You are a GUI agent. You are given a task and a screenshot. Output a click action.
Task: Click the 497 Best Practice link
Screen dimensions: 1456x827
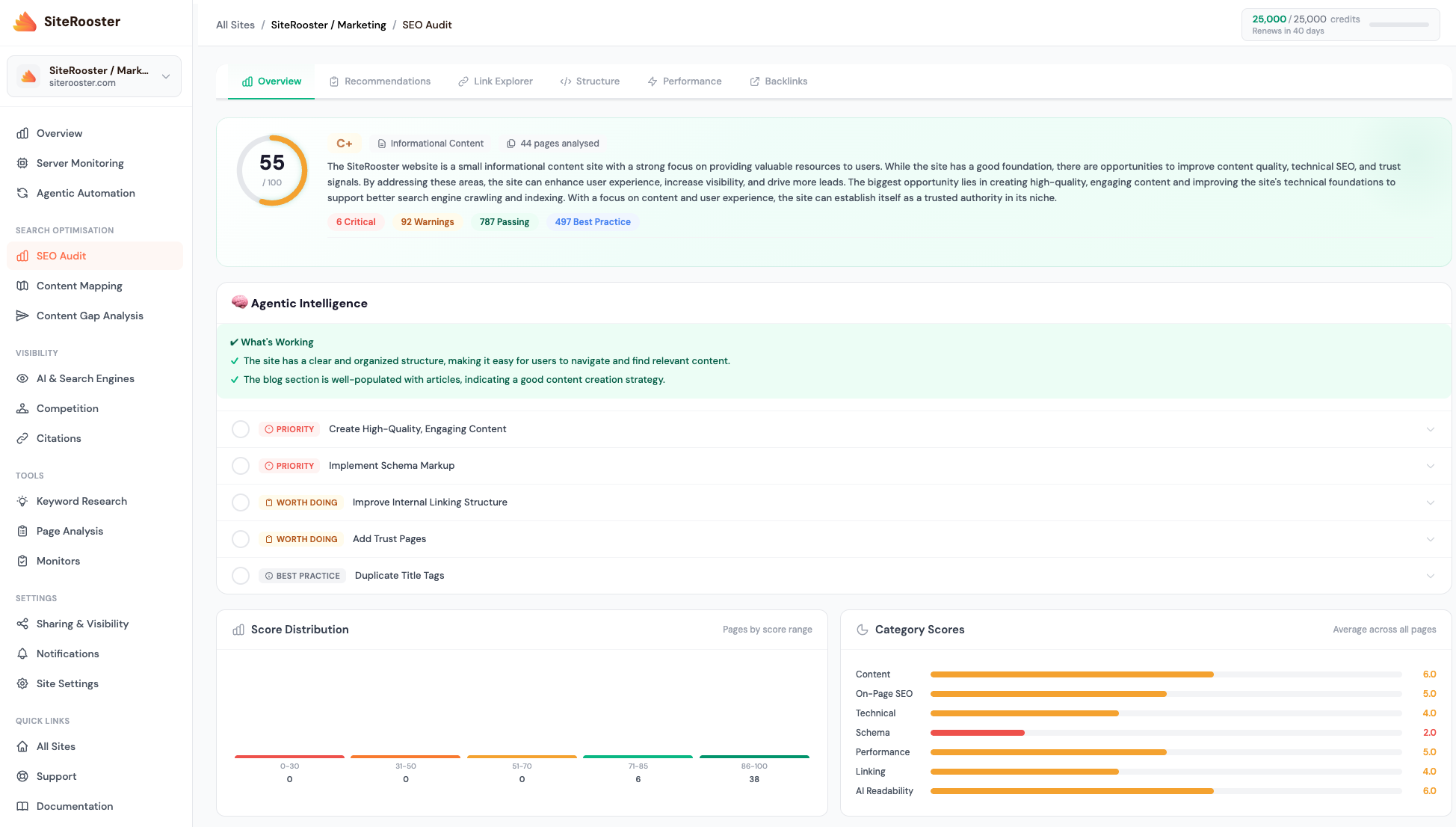pos(592,221)
